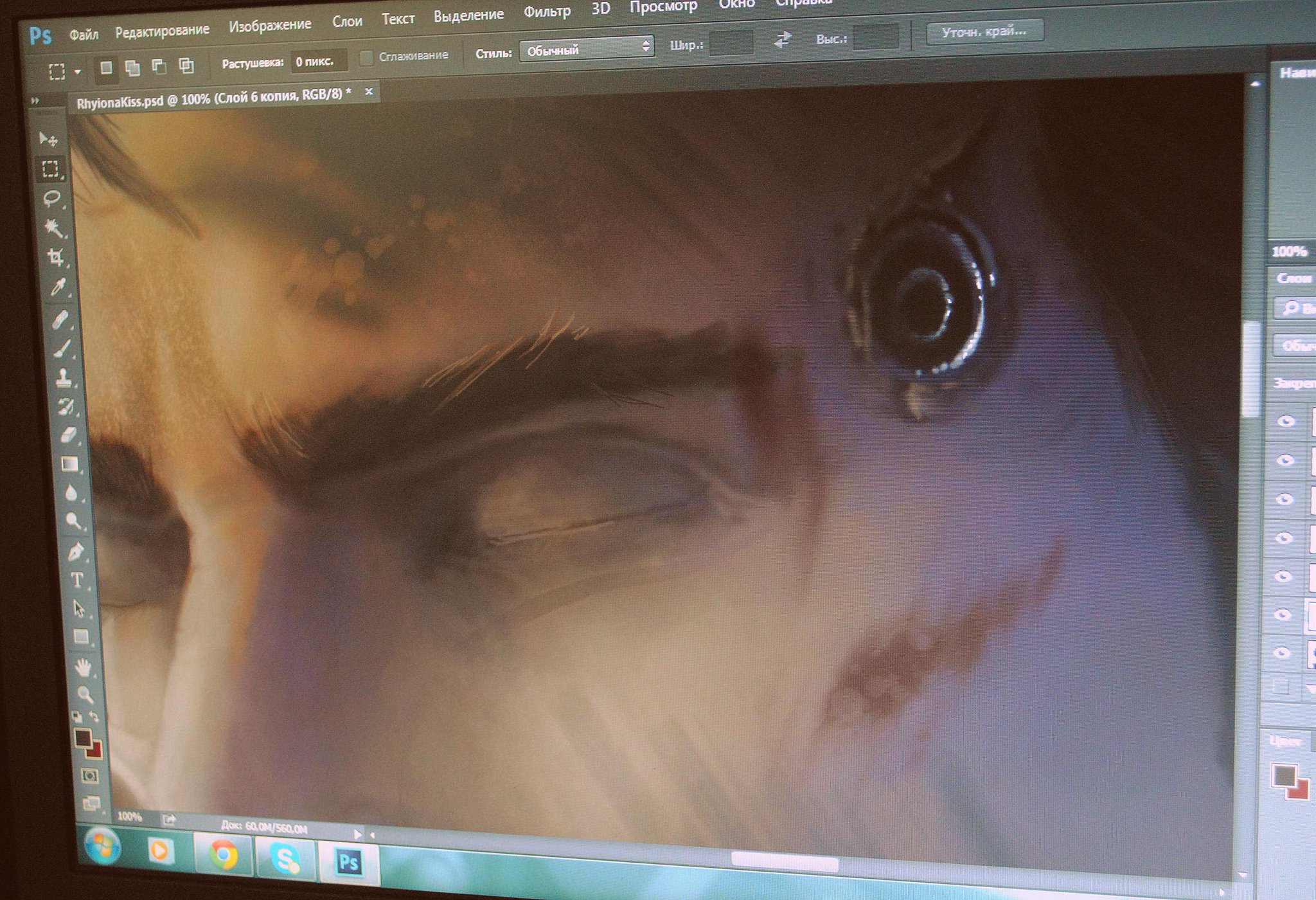This screenshot has height=900, width=1316.
Task: Select the Magic Wand tool
Action: coord(54,228)
